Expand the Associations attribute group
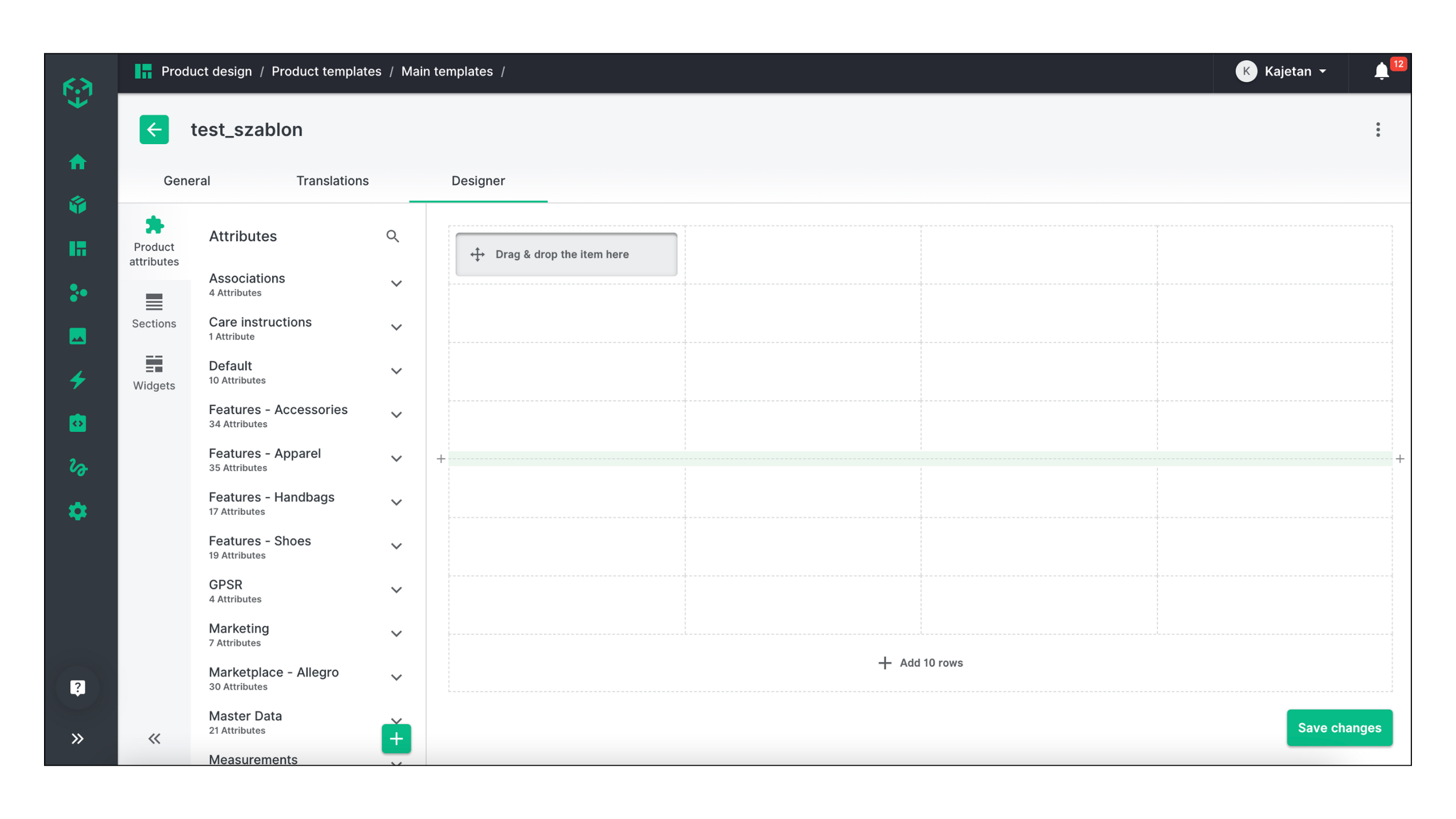Screen dimensions: 1456x819 pos(396,284)
